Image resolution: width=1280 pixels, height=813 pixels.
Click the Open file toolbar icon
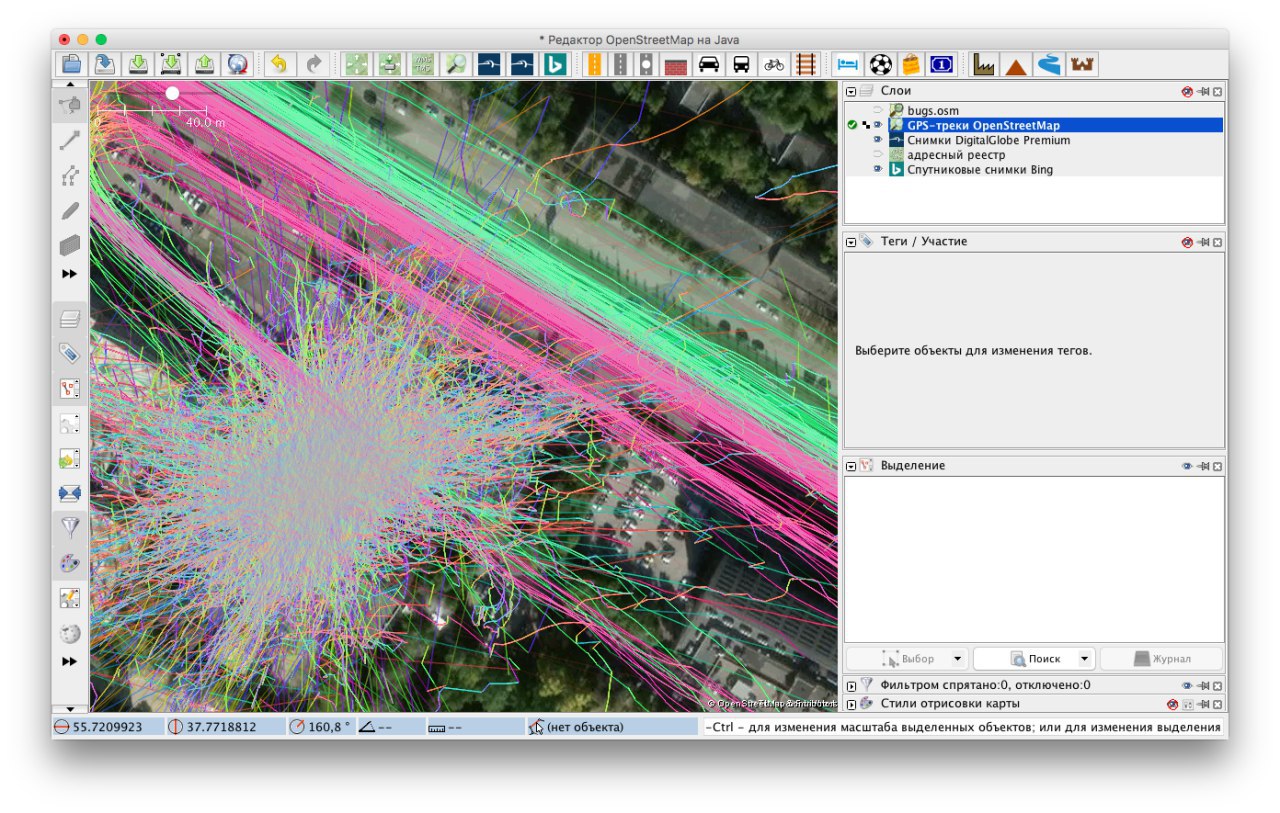pyautogui.click(x=71, y=65)
